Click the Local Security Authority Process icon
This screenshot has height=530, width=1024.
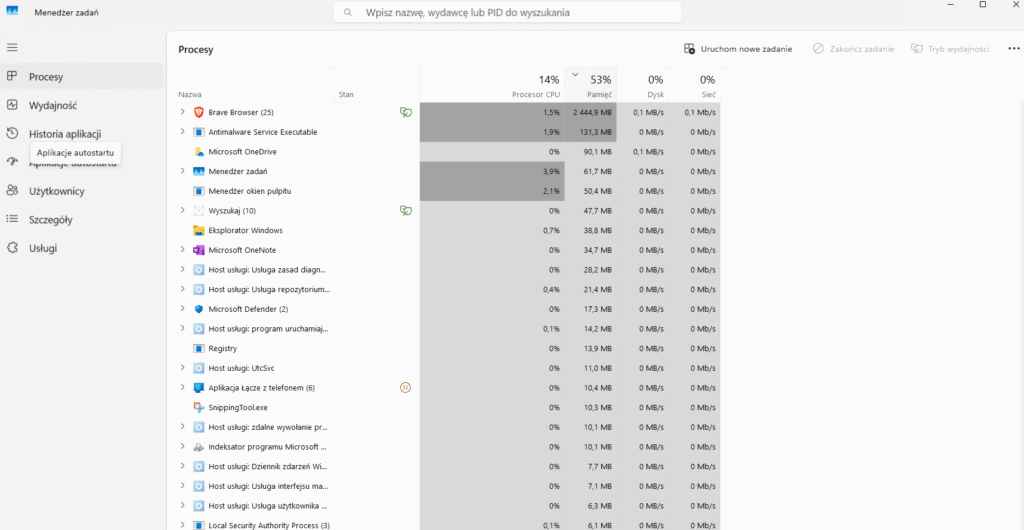click(x=199, y=525)
